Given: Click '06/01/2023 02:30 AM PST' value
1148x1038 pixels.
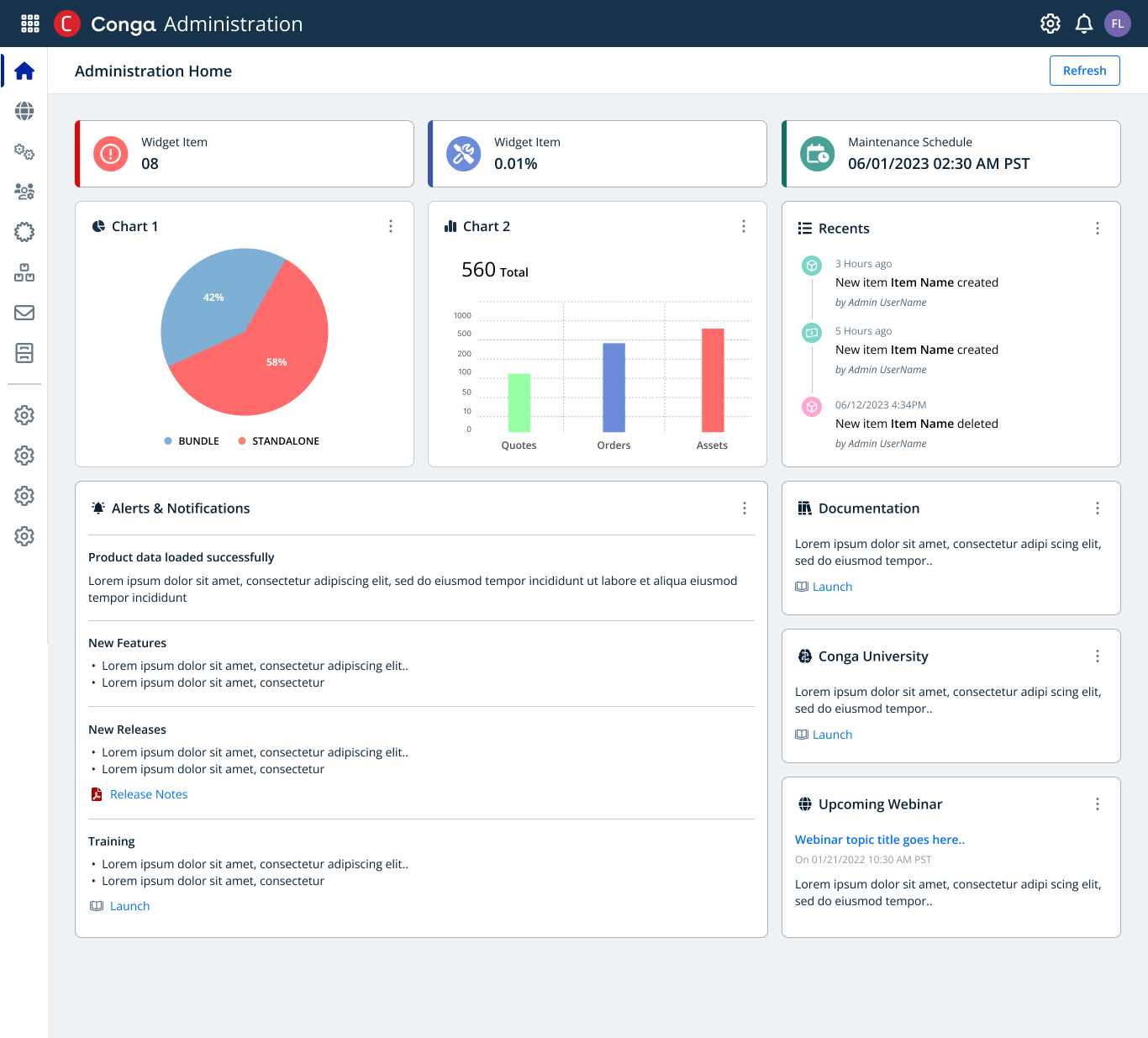Looking at the screenshot, I should point(939,164).
